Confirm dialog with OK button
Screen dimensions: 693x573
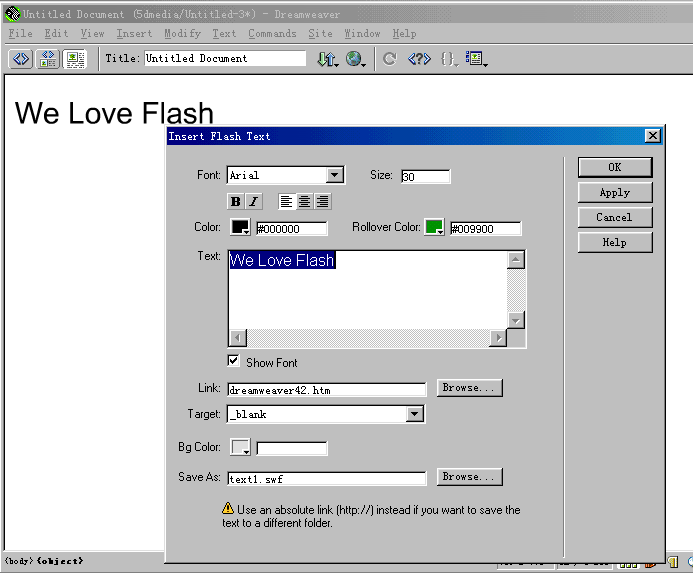(615, 168)
